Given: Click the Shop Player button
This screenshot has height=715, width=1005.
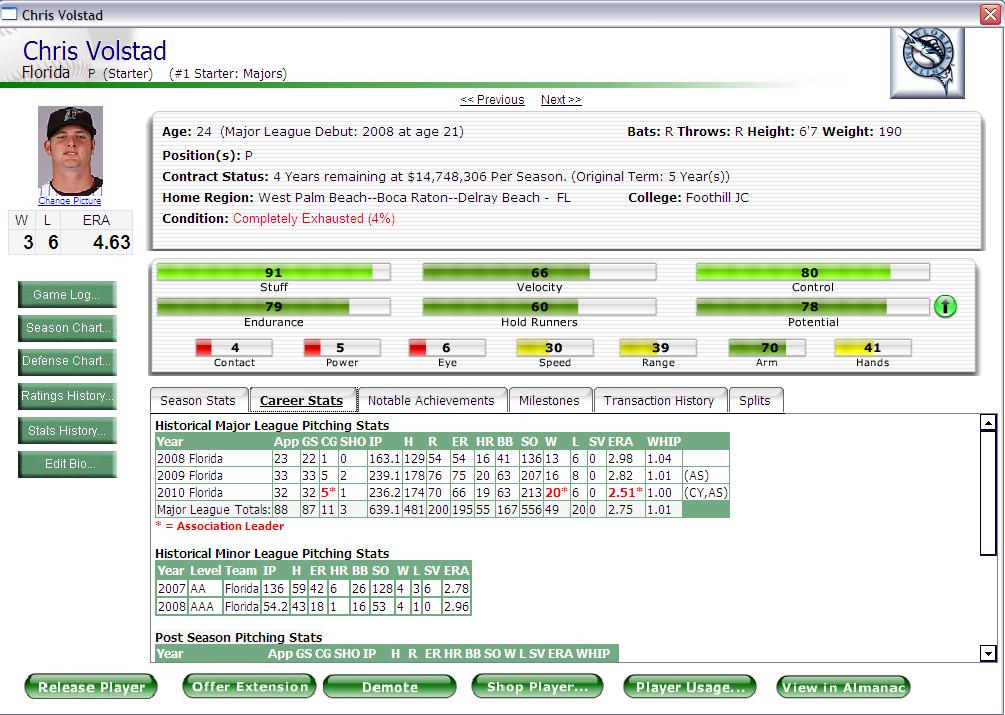Looking at the screenshot, I should (x=537, y=687).
